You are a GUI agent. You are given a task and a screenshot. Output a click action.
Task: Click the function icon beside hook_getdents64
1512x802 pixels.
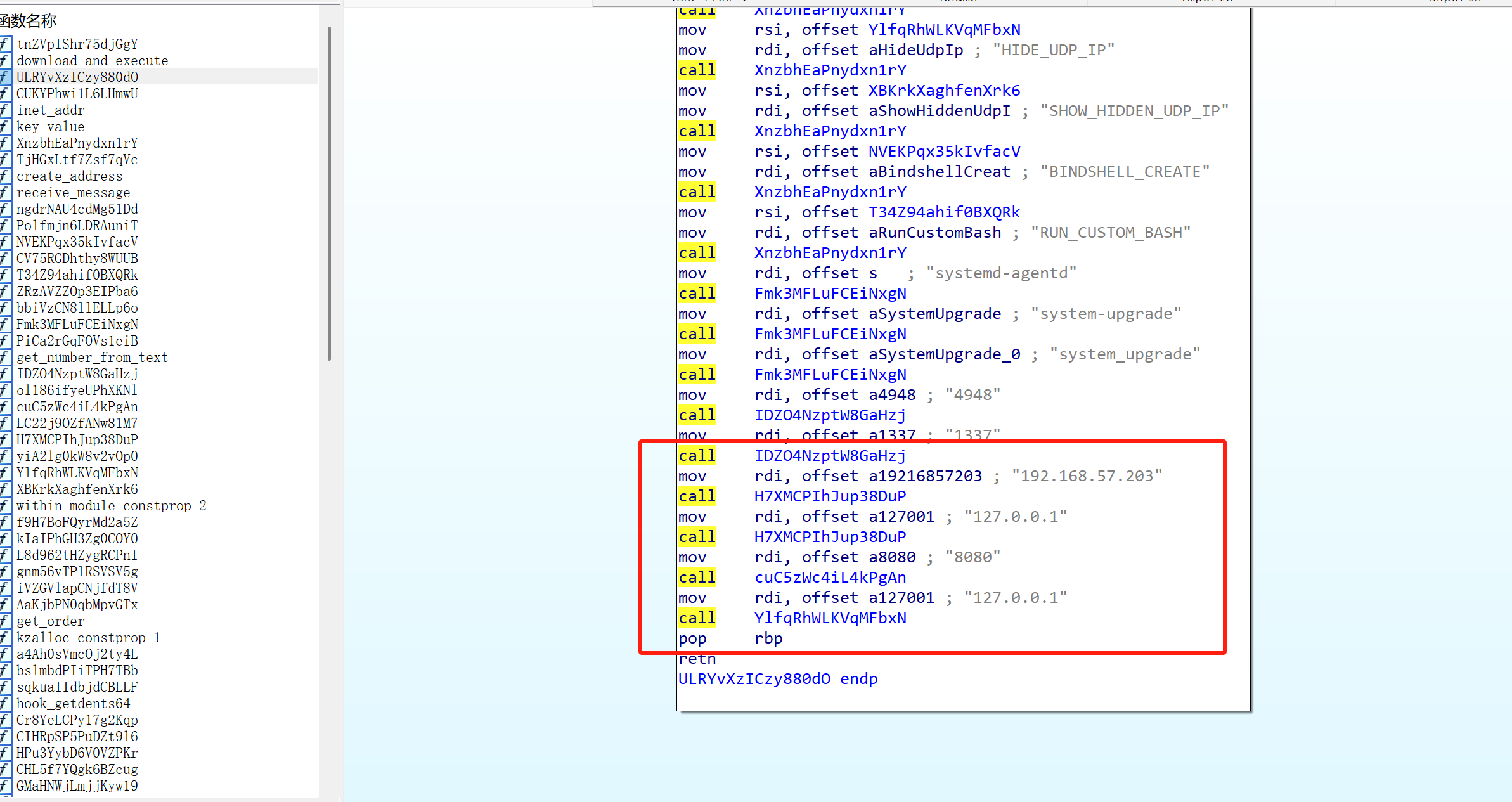tap(6, 703)
